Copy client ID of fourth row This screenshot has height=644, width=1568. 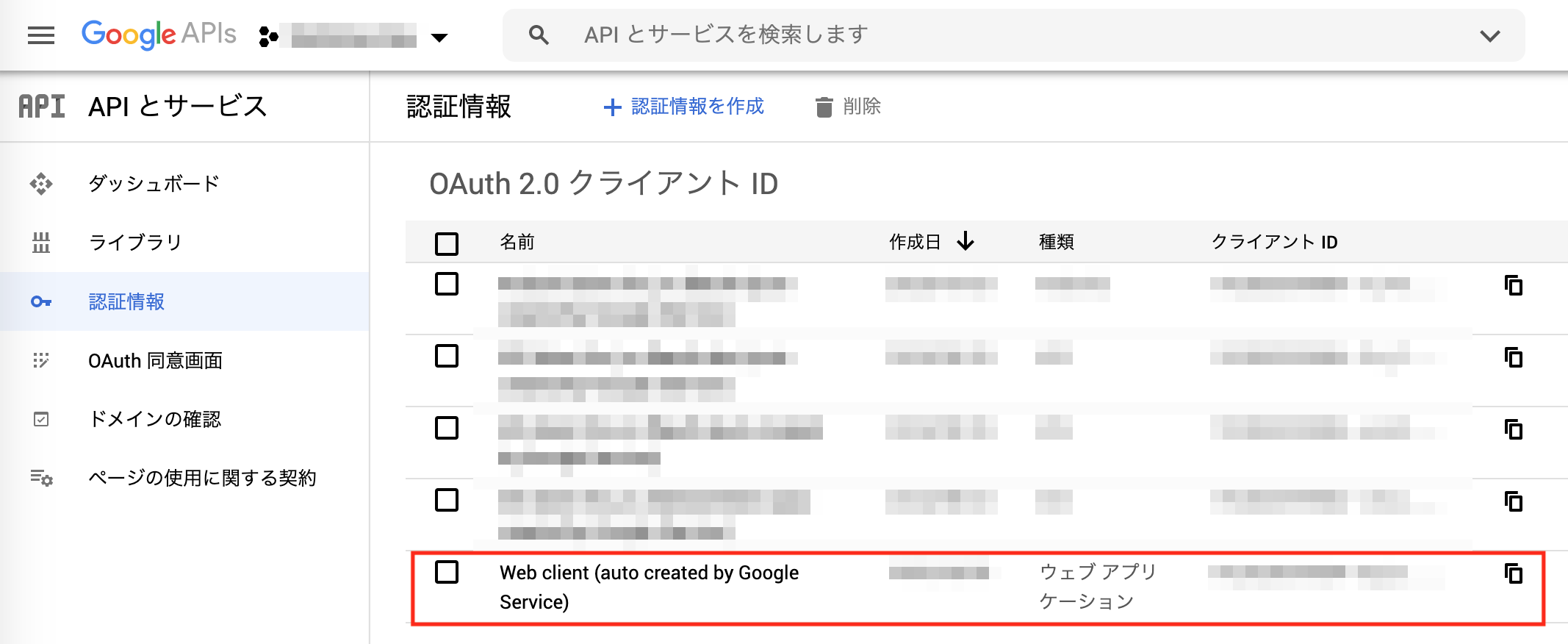click(1514, 501)
